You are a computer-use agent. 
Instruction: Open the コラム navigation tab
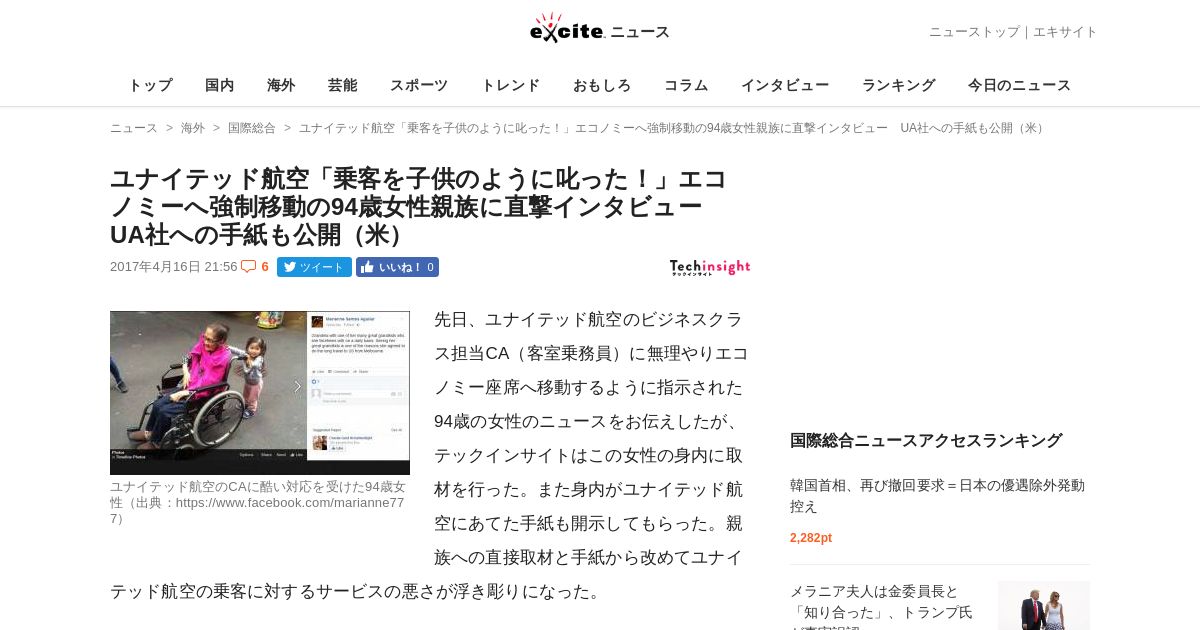[x=686, y=85]
